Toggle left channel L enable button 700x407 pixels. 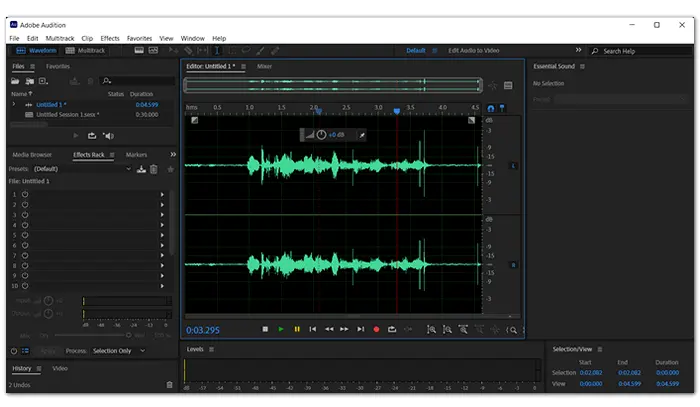513,166
